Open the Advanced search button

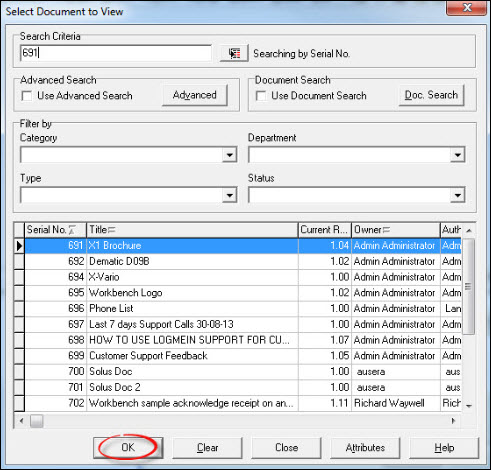point(195,95)
